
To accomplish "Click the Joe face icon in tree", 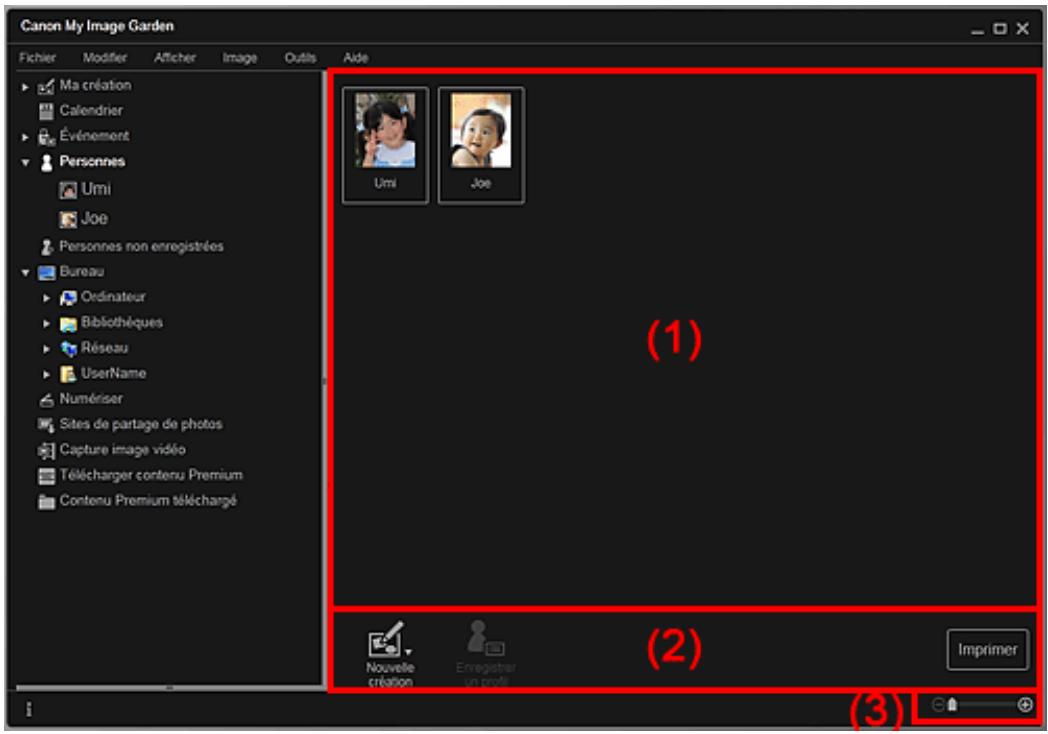I will [68, 219].
